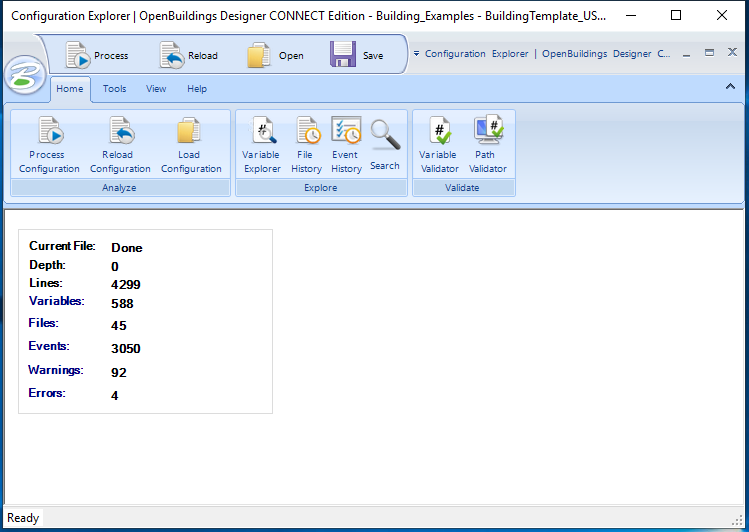Click Open folder icon in quick access toolbar

pos(258,55)
